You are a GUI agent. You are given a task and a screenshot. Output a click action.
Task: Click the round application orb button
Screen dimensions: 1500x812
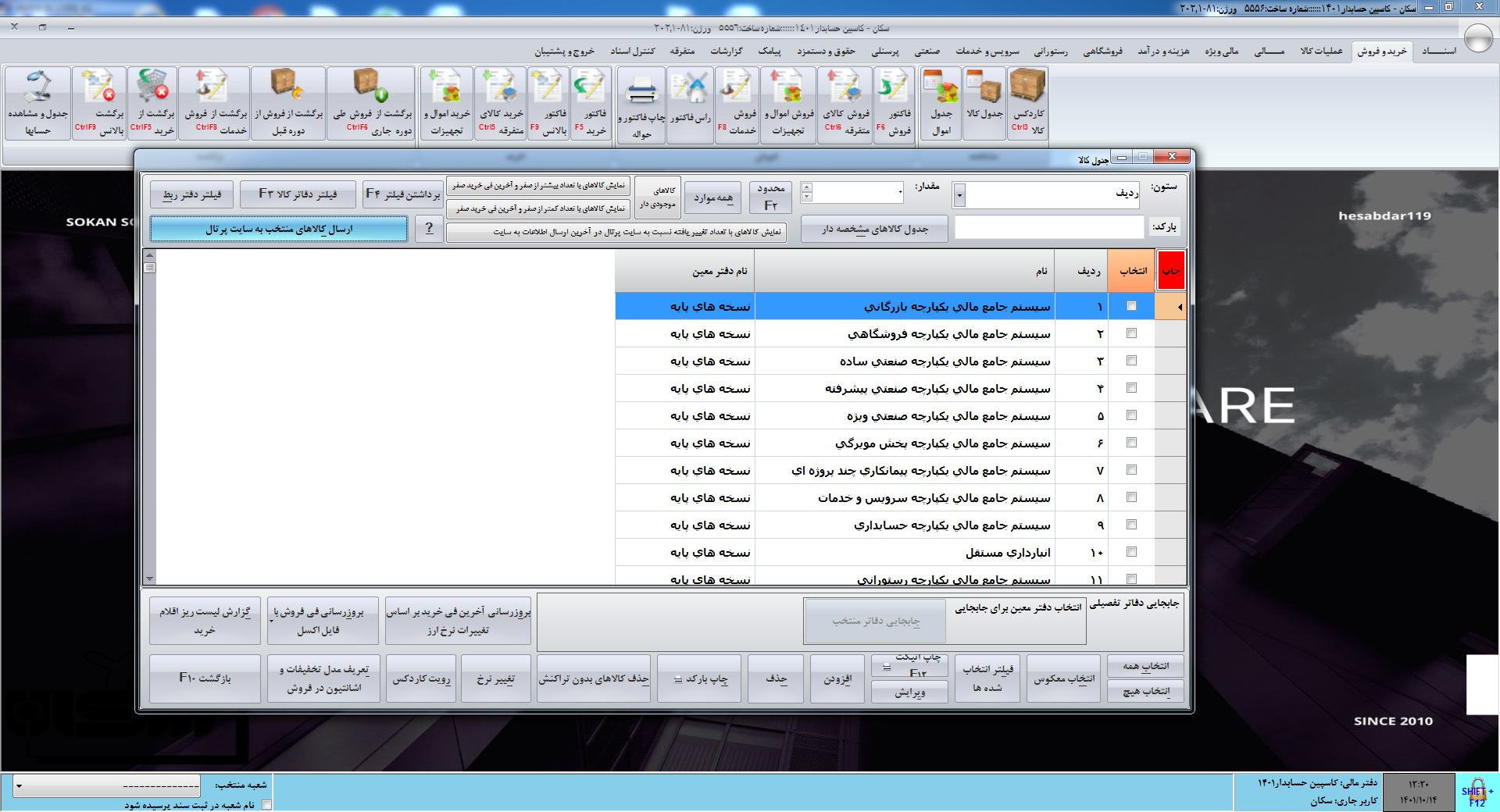(x=1477, y=38)
